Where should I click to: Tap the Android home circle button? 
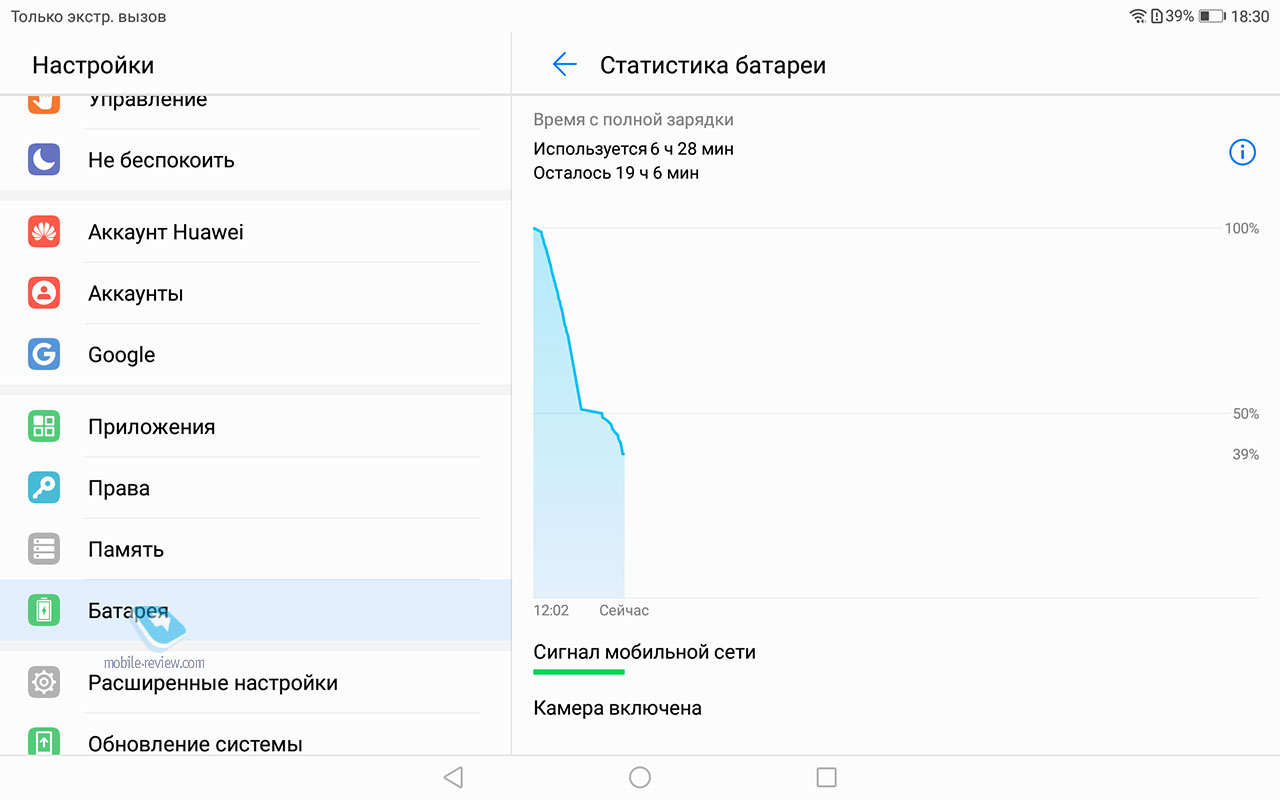pos(640,777)
